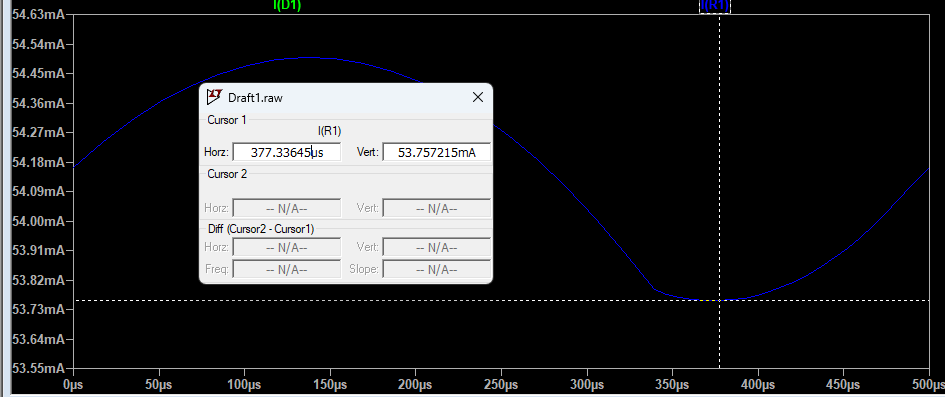Close the Draft1.raw cursor dialog

coord(478,97)
